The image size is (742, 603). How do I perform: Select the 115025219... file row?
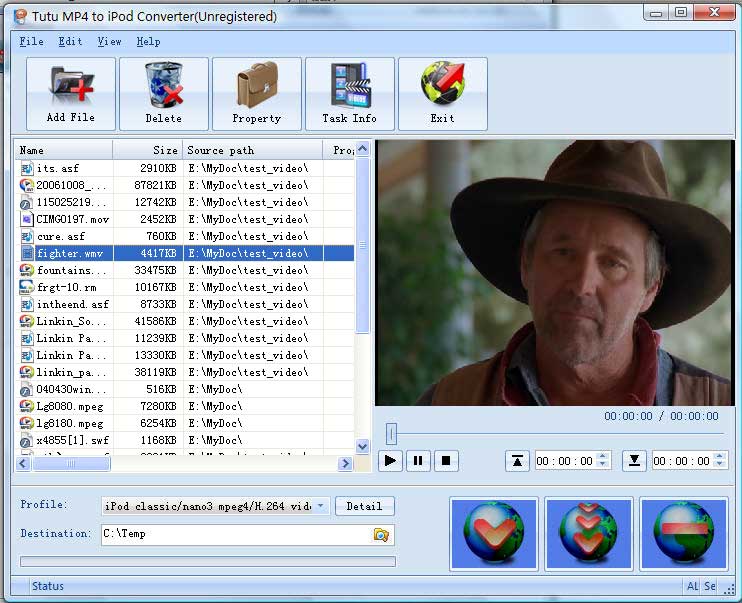pos(185,202)
